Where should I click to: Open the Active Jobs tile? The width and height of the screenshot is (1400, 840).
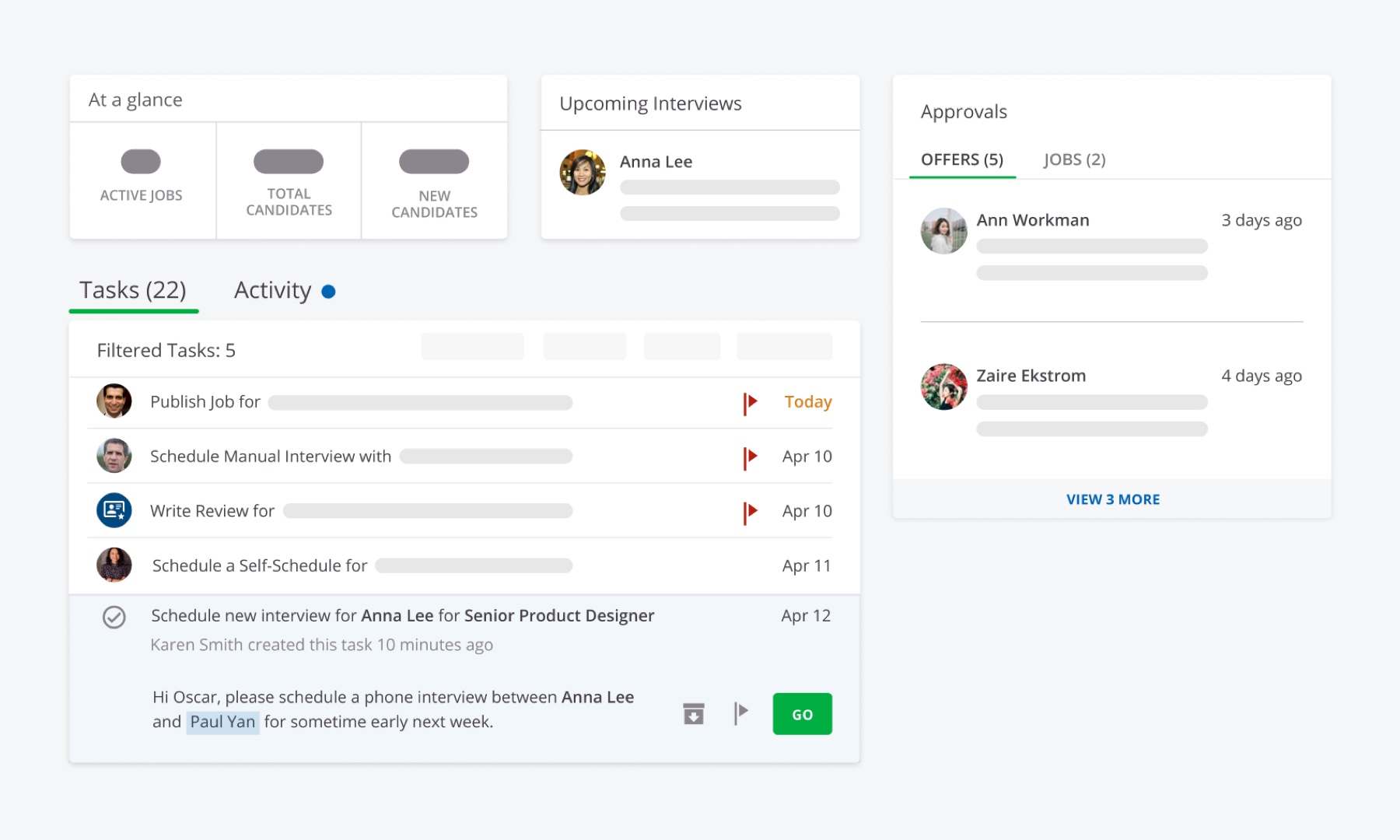point(142,180)
